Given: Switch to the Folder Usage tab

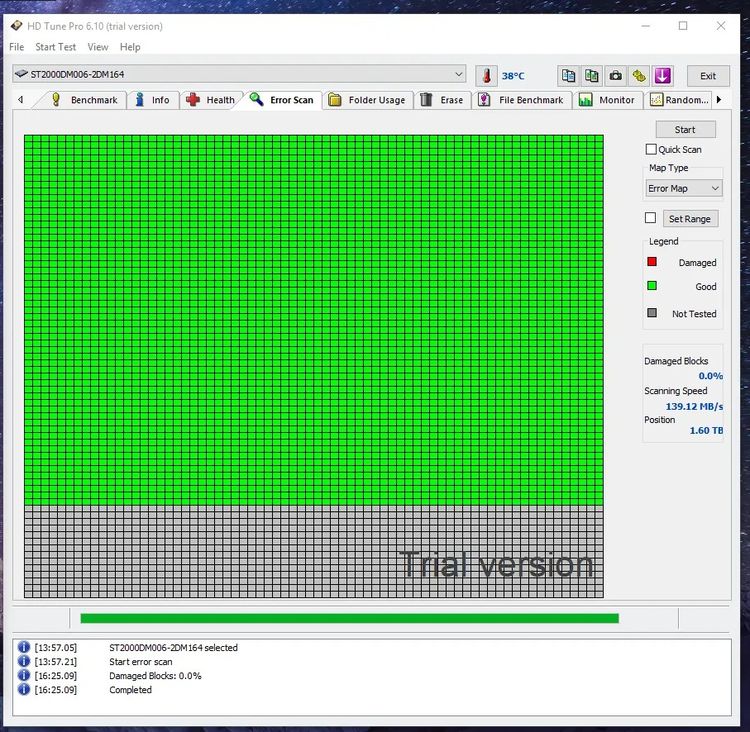Looking at the screenshot, I should 368,100.
